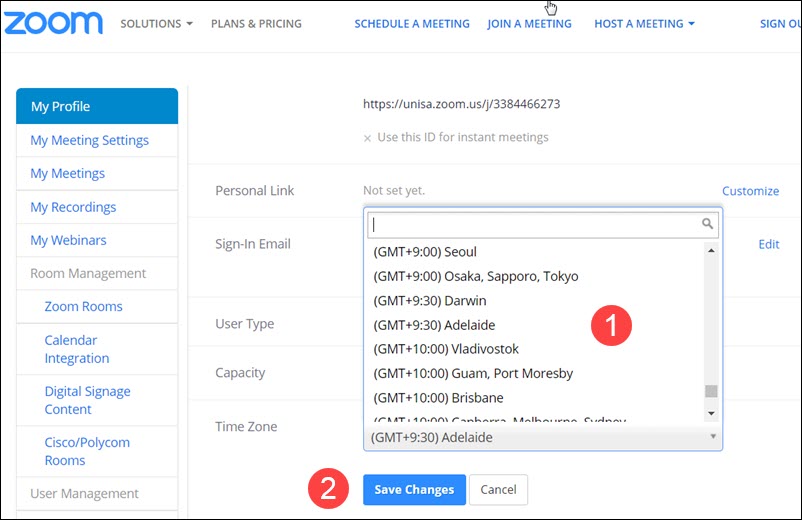
Task: Click Customize for Personal Link
Action: (x=750, y=191)
